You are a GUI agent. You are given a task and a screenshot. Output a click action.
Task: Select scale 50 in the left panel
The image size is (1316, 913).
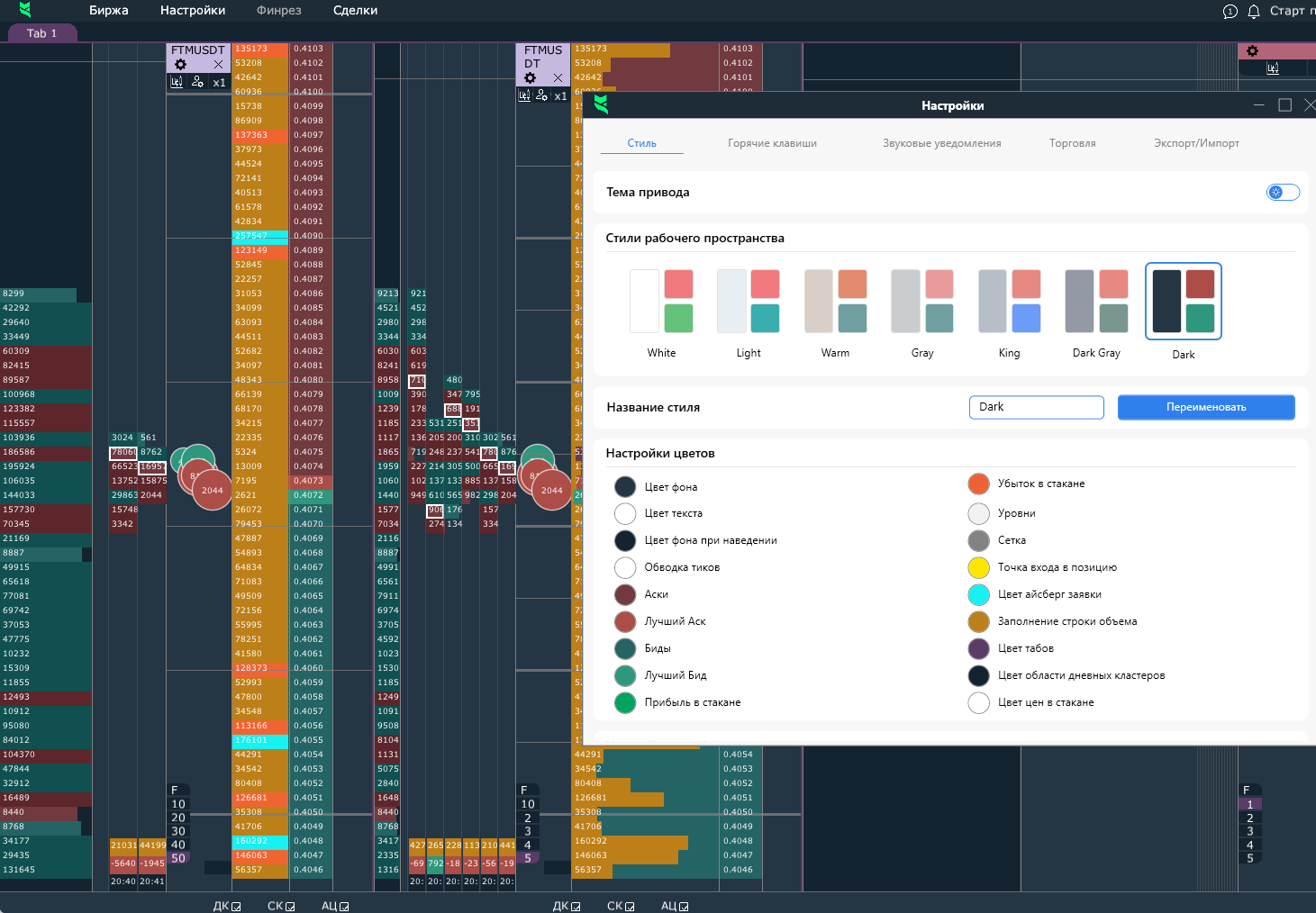[178, 858]
